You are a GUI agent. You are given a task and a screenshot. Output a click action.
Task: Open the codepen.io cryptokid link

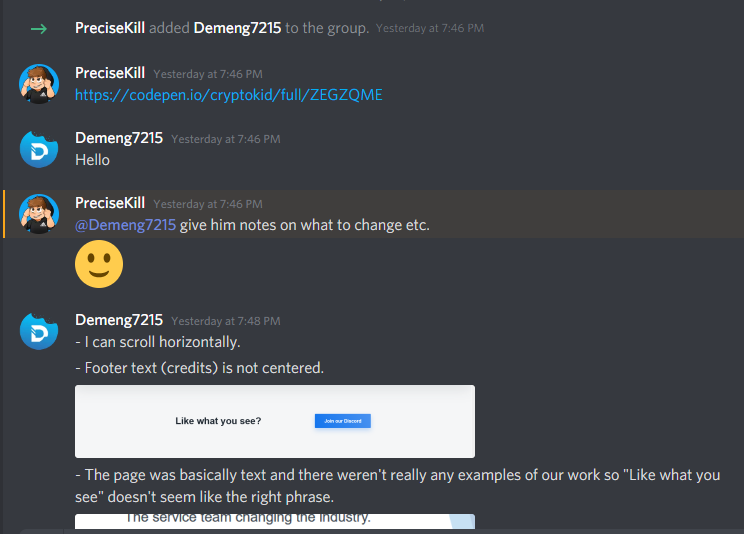(x=229, y=95)
